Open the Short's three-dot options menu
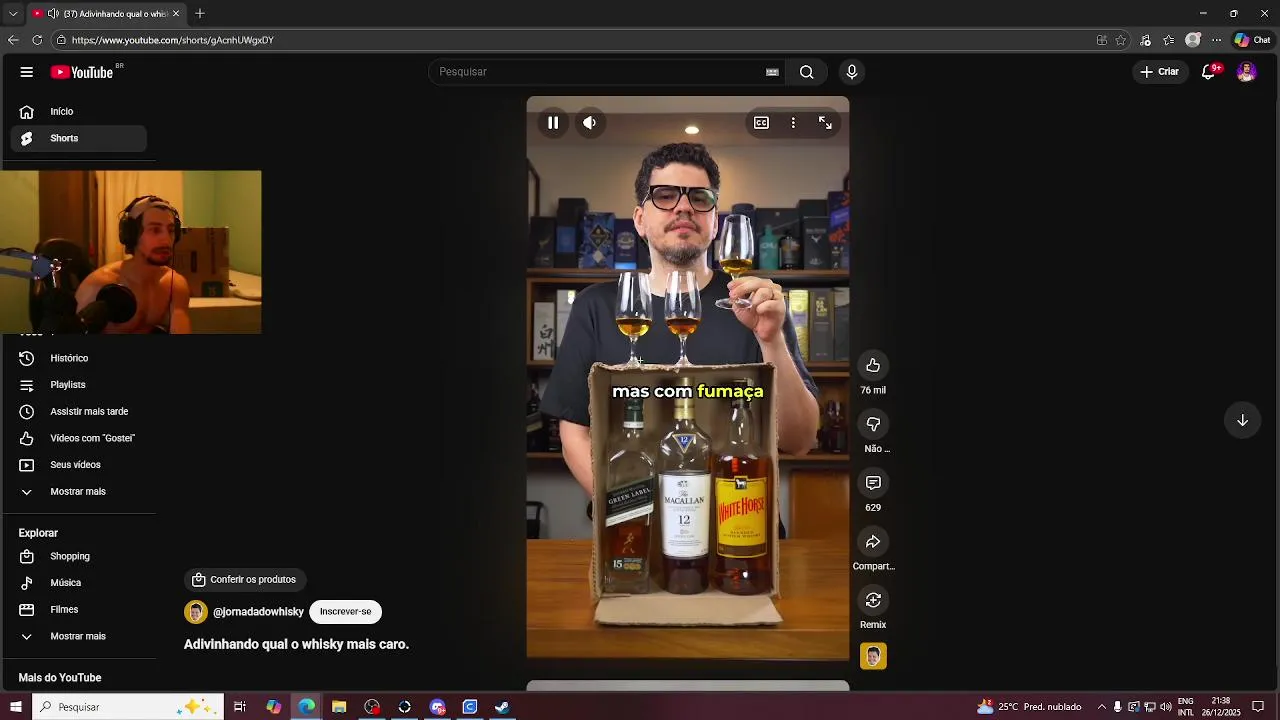 (793, 123)
